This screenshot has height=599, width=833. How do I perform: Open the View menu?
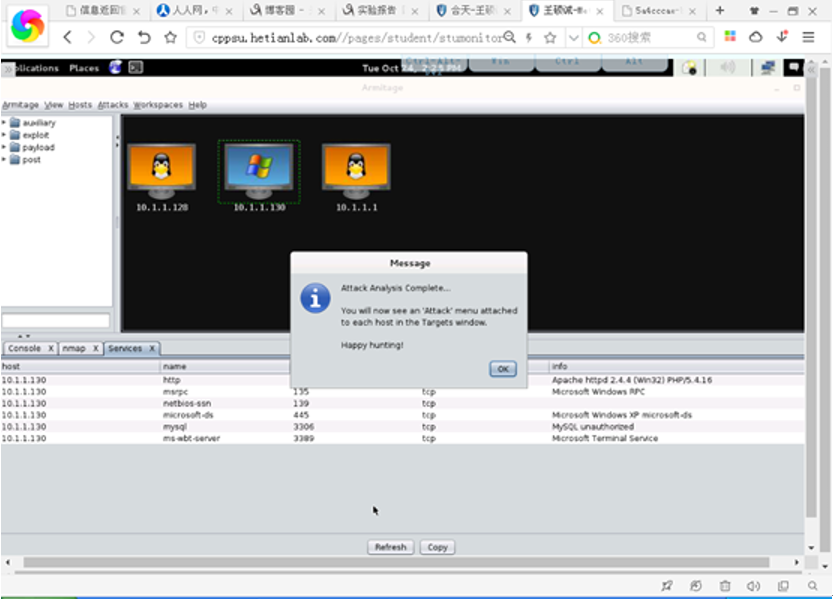(x=54, y=105)
